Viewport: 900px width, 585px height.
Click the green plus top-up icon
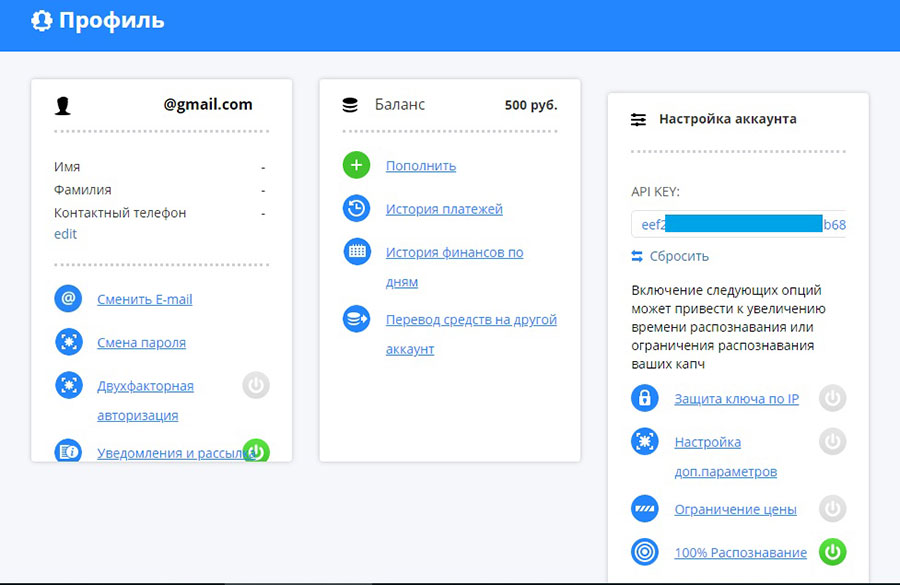pos(356,165)
